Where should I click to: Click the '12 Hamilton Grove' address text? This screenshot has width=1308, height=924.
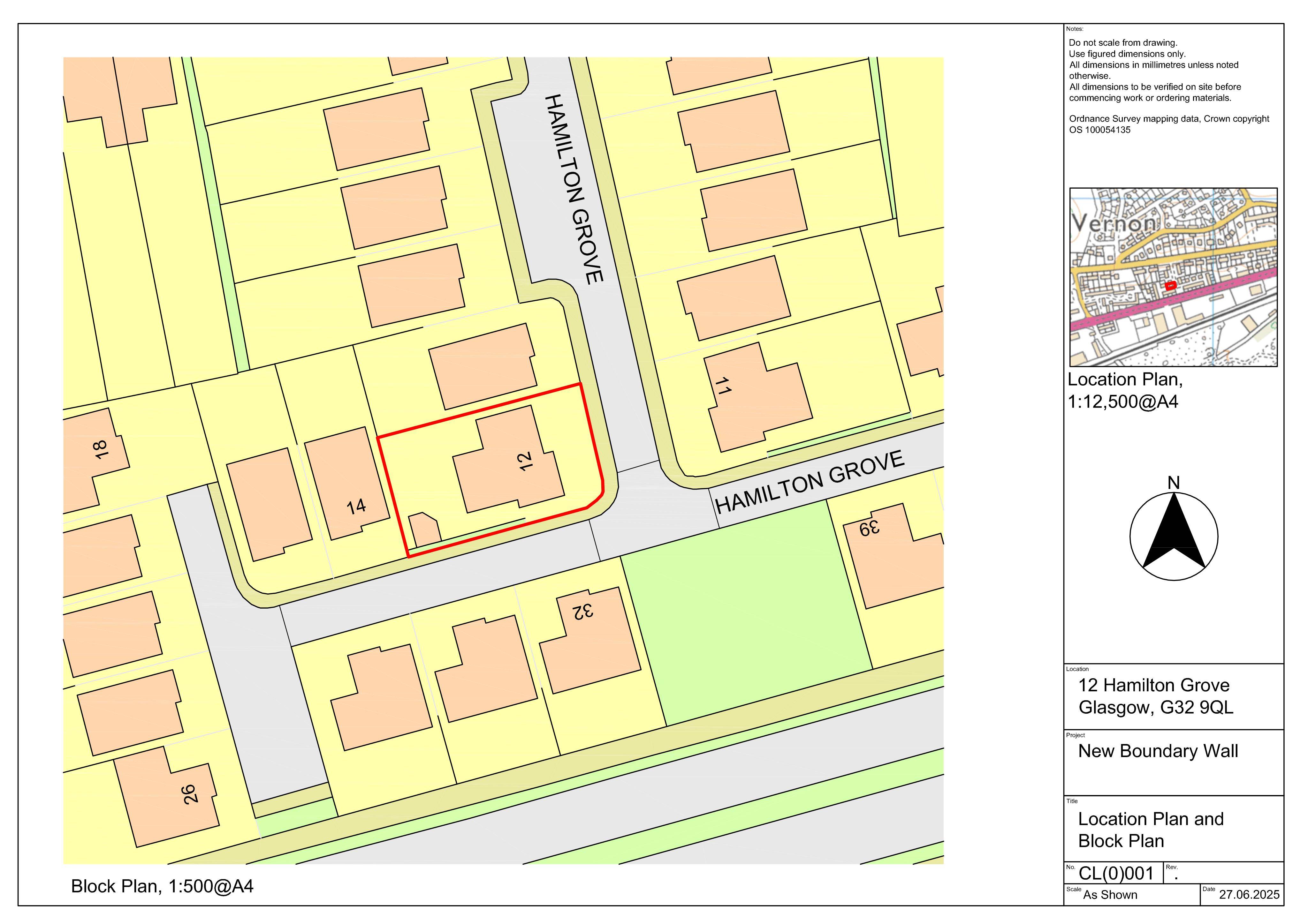(1154, 685)
